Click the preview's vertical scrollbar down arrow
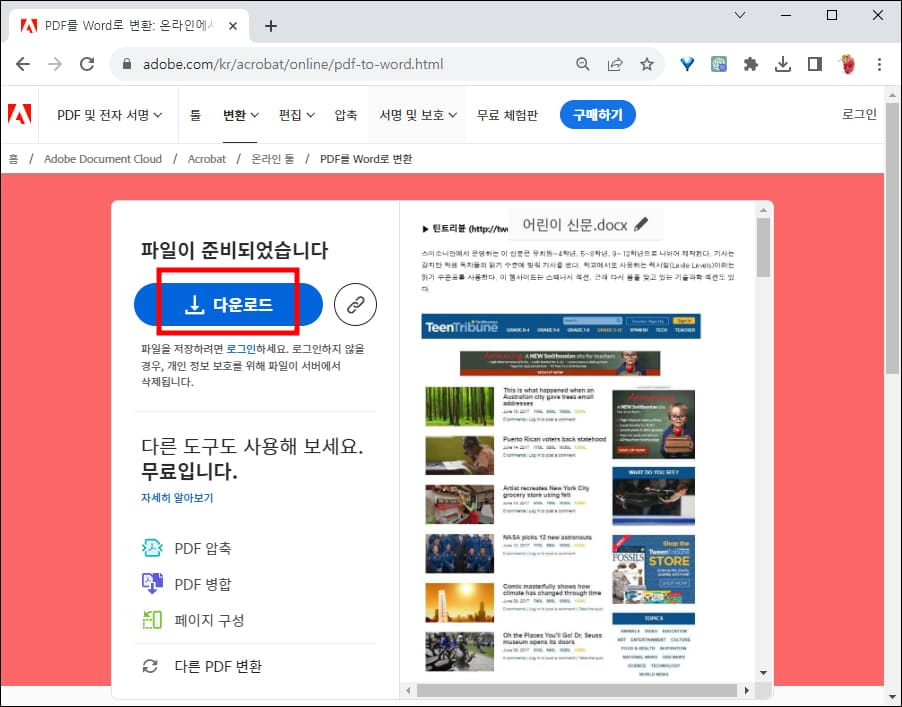 763,672
